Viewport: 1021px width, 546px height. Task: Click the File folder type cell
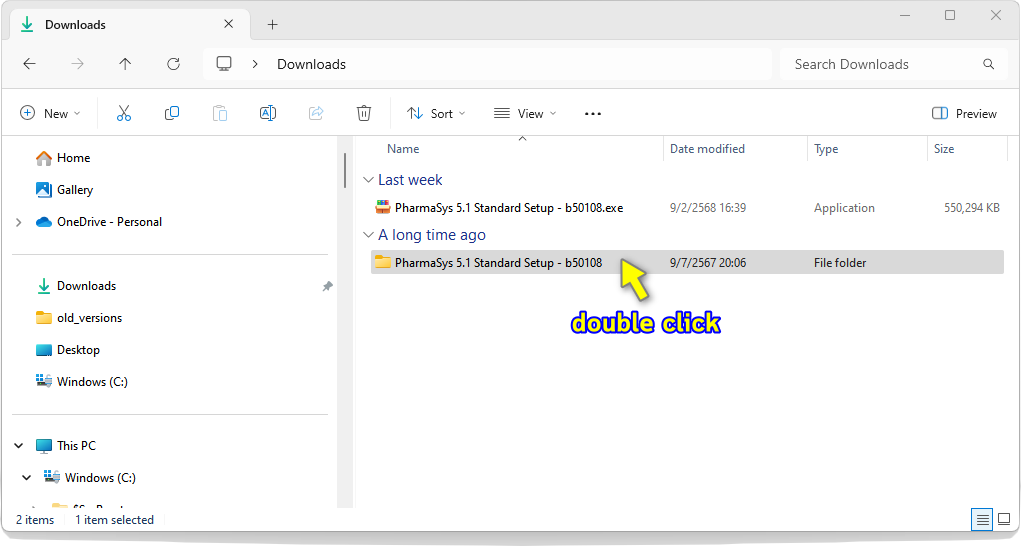tap(840, 263)
